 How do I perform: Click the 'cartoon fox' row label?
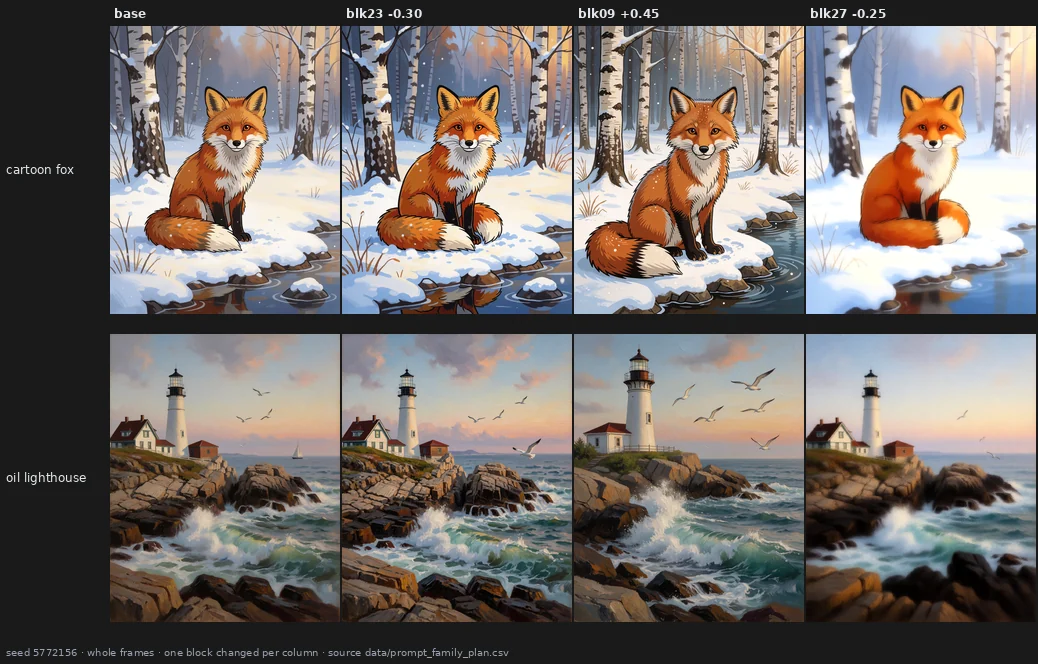click(x=40, y=169)
